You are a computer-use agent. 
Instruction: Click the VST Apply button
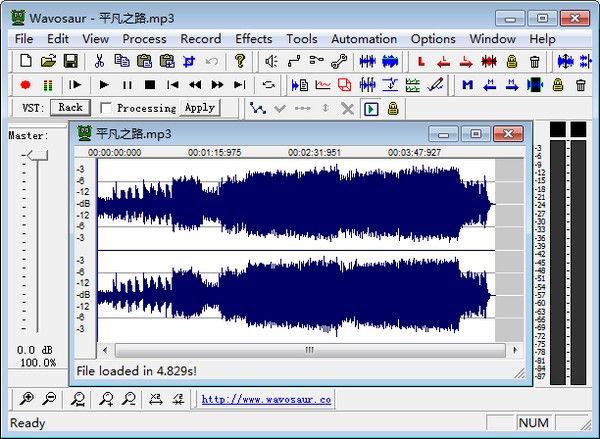[x=199, y=108]
